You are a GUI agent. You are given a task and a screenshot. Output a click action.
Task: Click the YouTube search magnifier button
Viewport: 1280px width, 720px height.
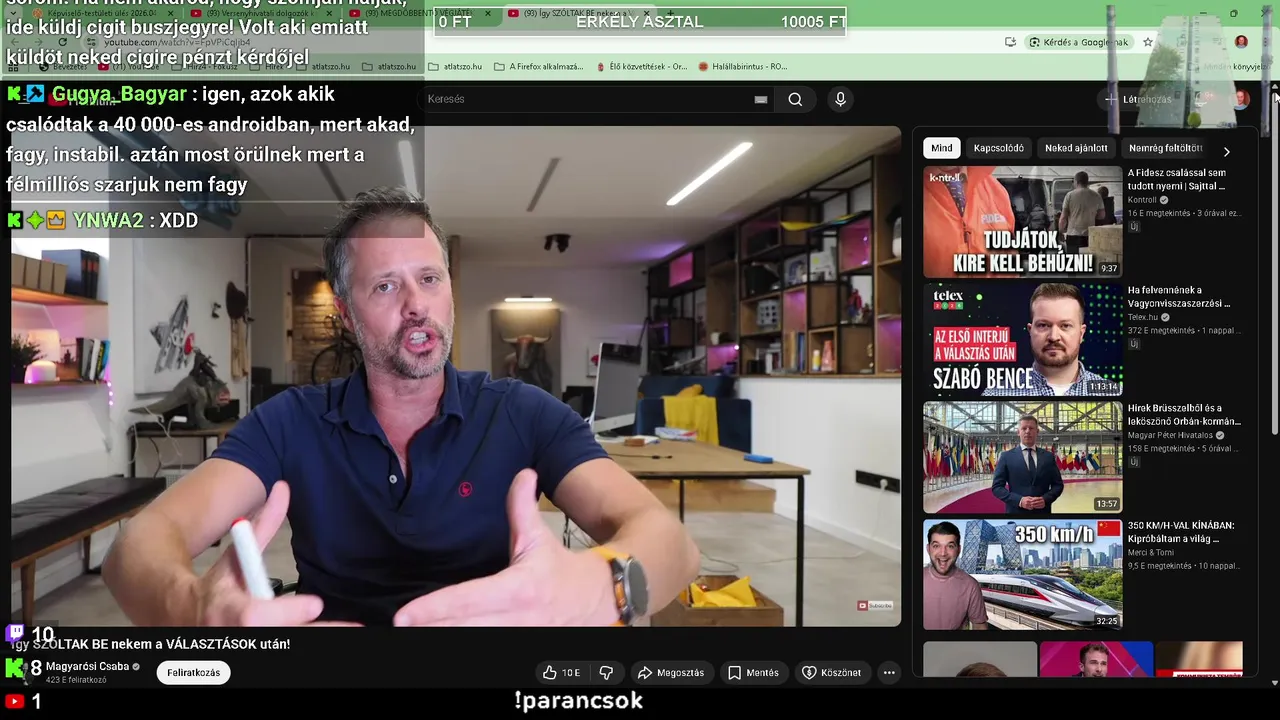795,99
